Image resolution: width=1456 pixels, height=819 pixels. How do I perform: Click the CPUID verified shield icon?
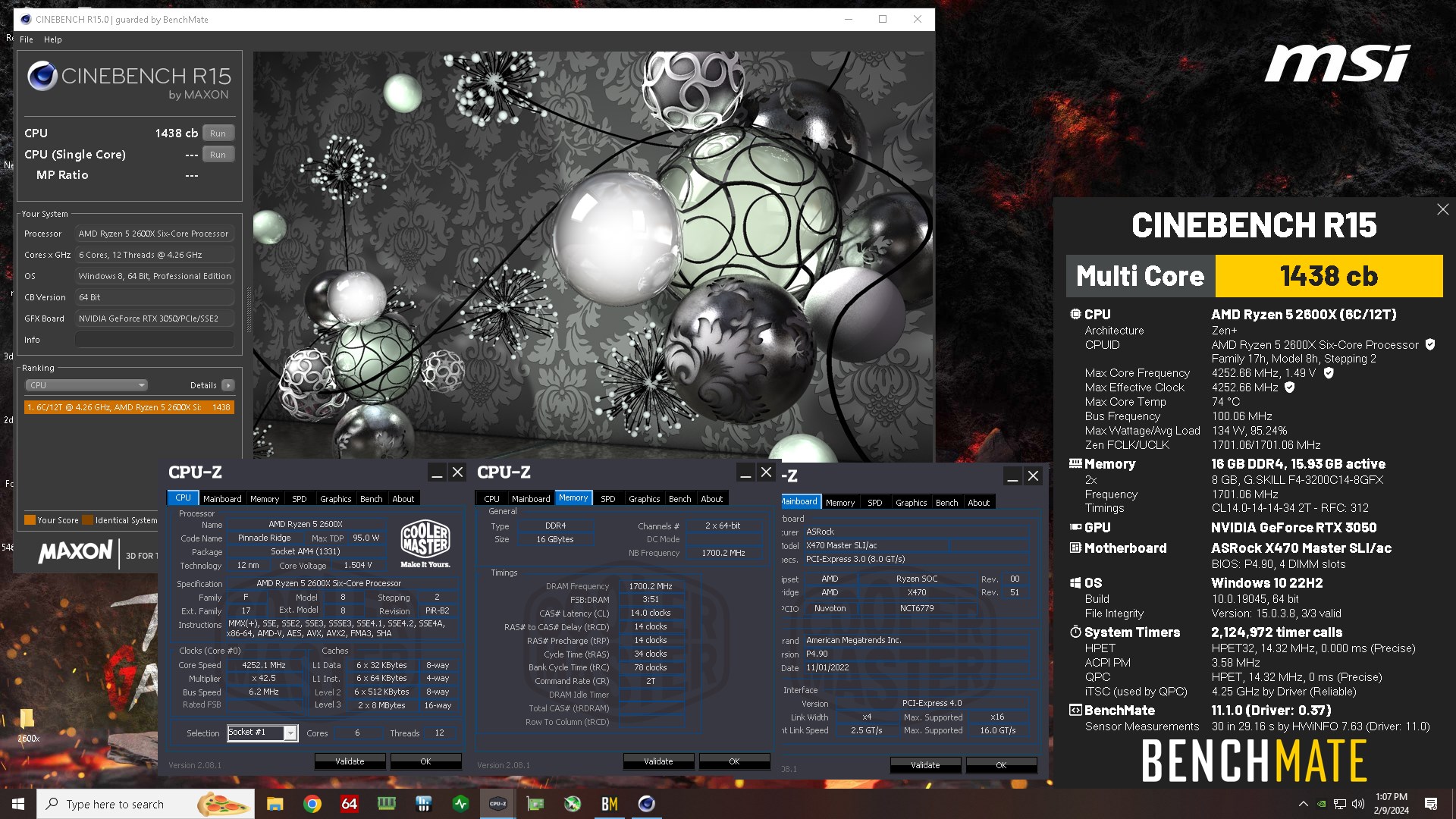click(1430, 344)
